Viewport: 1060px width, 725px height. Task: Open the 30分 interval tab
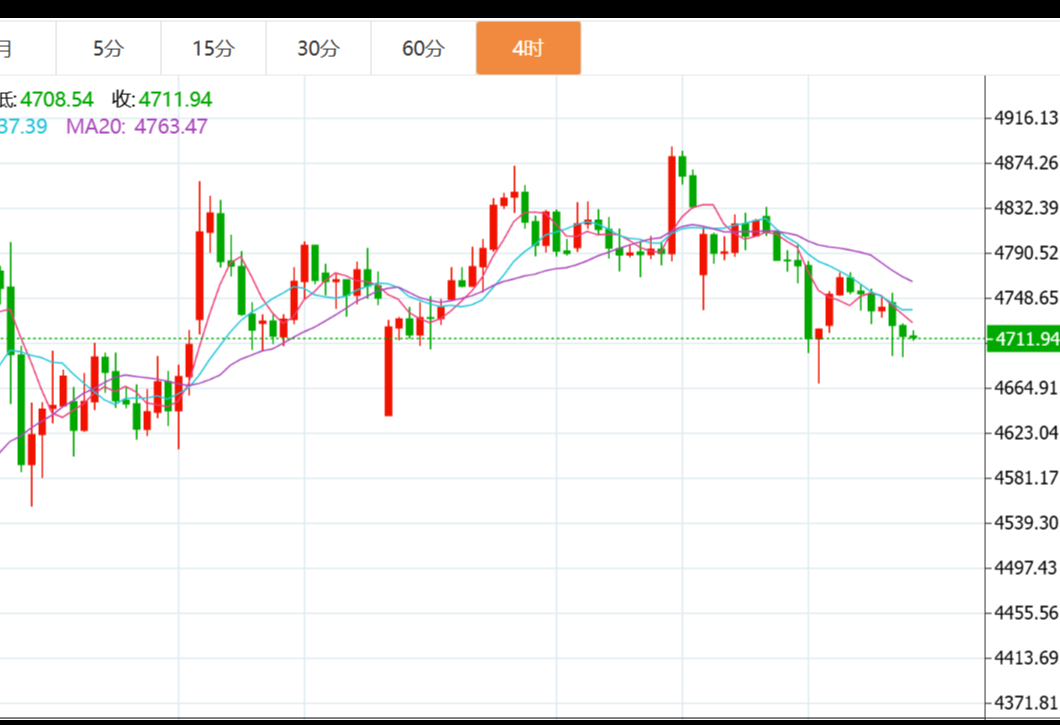point(318,48)
